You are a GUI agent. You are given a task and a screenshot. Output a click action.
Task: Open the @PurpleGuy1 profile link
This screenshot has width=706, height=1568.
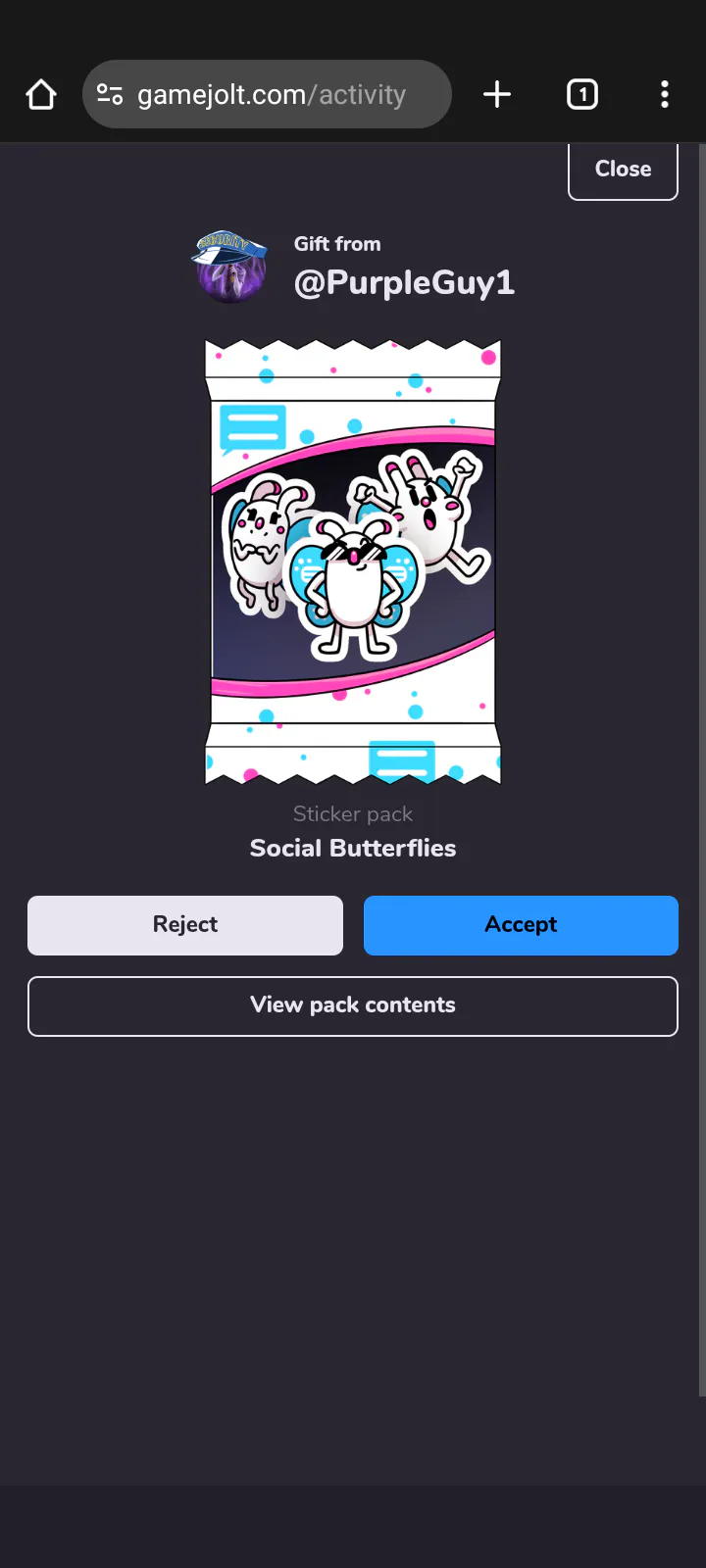404,282
